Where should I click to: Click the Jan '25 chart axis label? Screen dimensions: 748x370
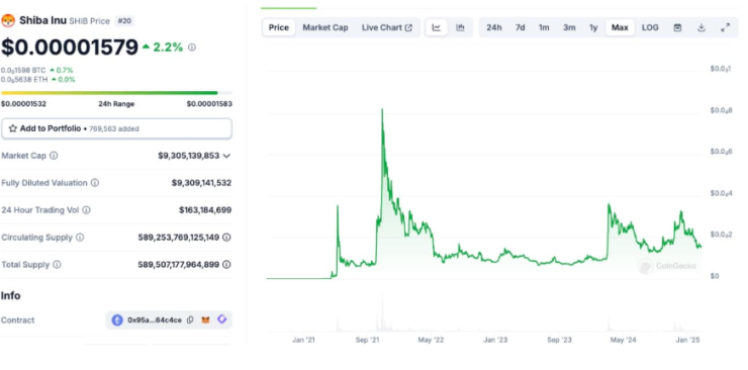(x=687, y=340)
